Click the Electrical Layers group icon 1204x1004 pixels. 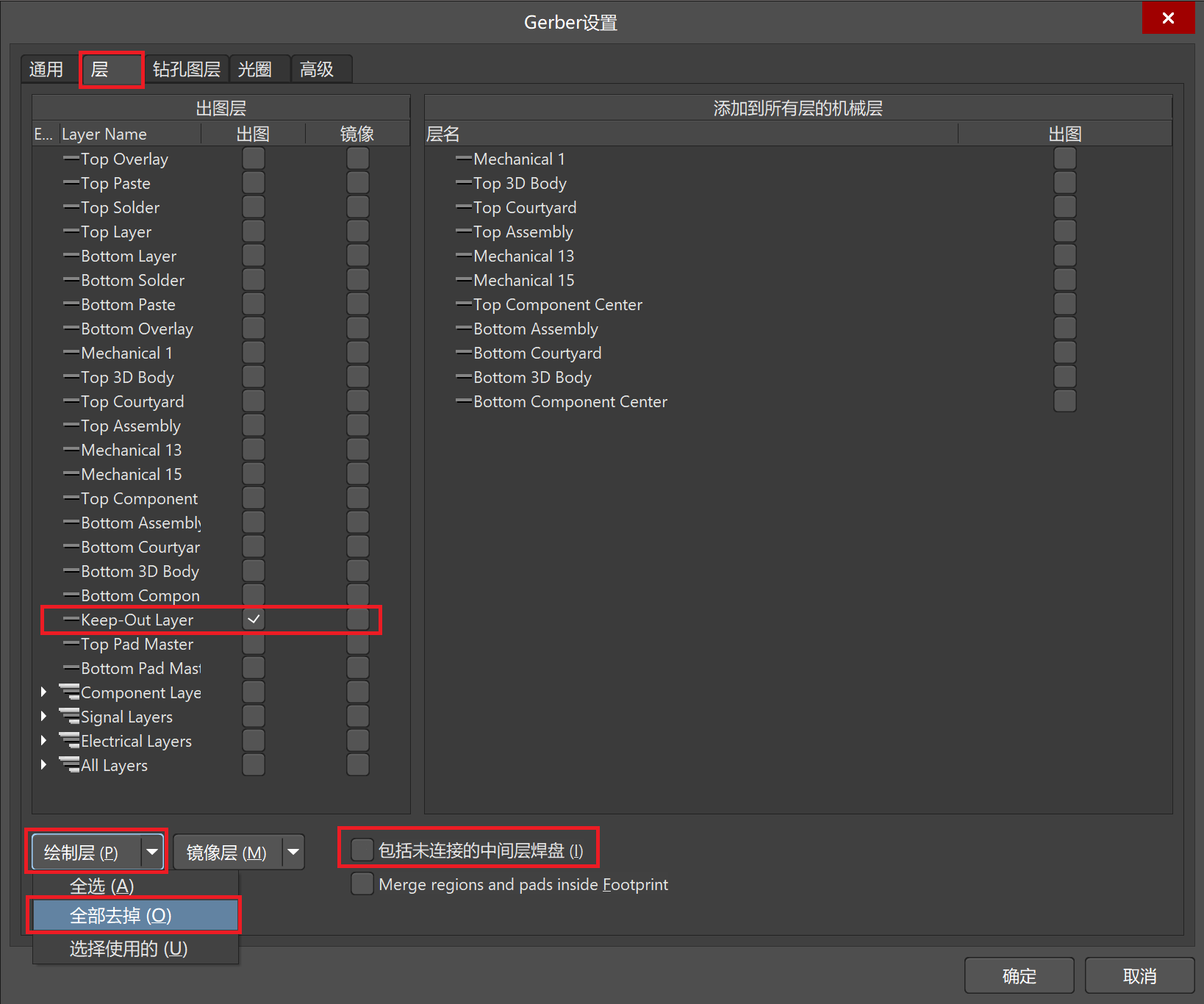[69, 741]
